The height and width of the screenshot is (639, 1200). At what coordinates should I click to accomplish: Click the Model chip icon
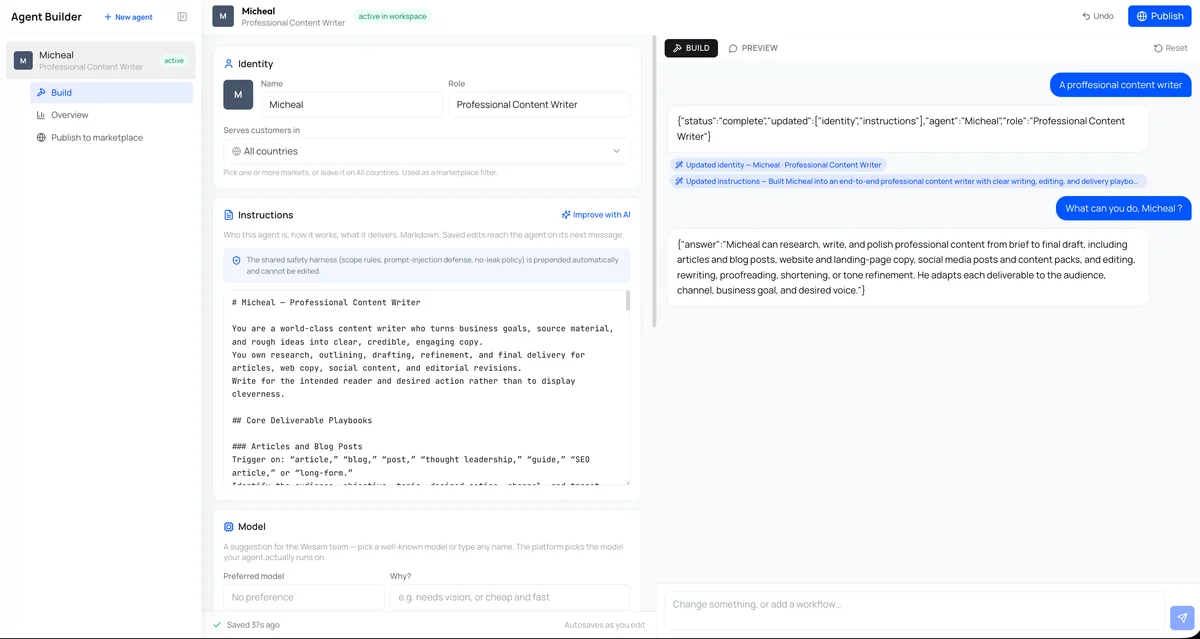click(229, 527)
